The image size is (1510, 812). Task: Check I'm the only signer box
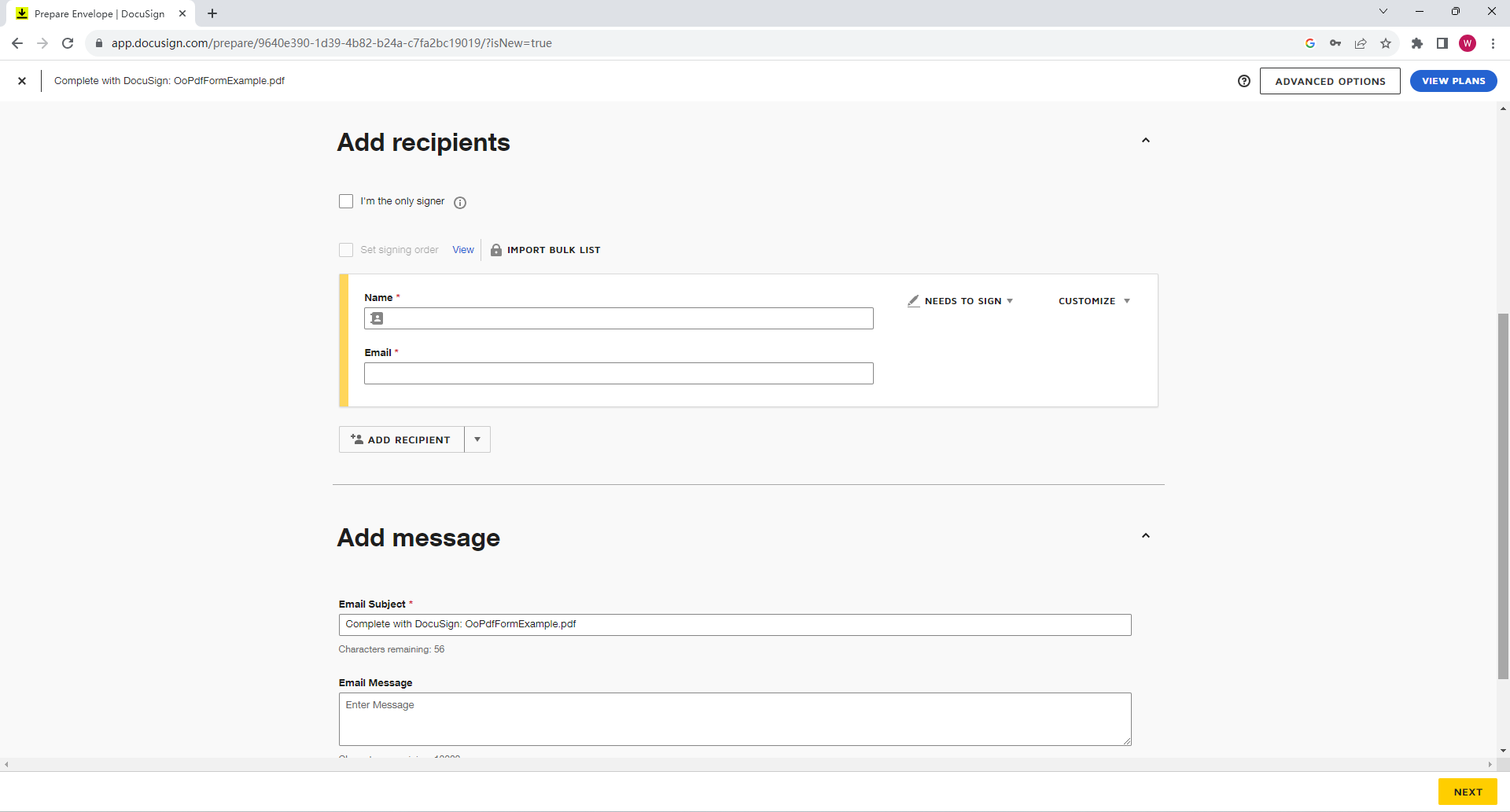coord(346,201)
